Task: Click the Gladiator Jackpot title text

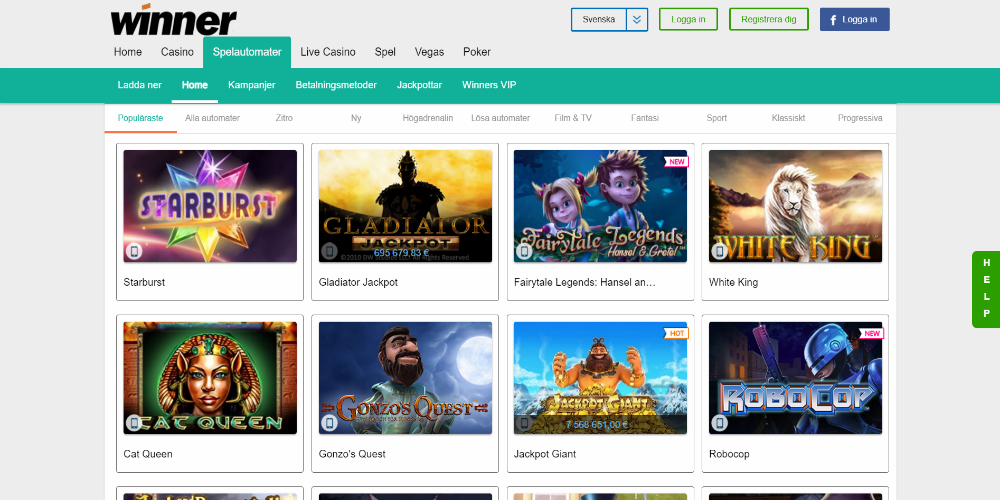Action: pyautogui.click(x=358, y=282)
